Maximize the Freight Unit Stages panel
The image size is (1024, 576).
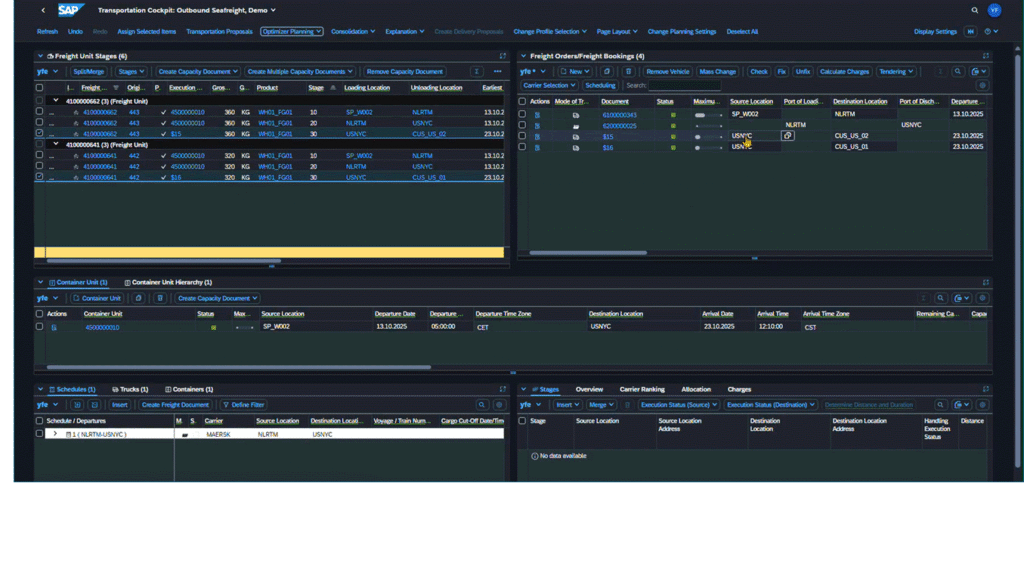pos(502,56)
